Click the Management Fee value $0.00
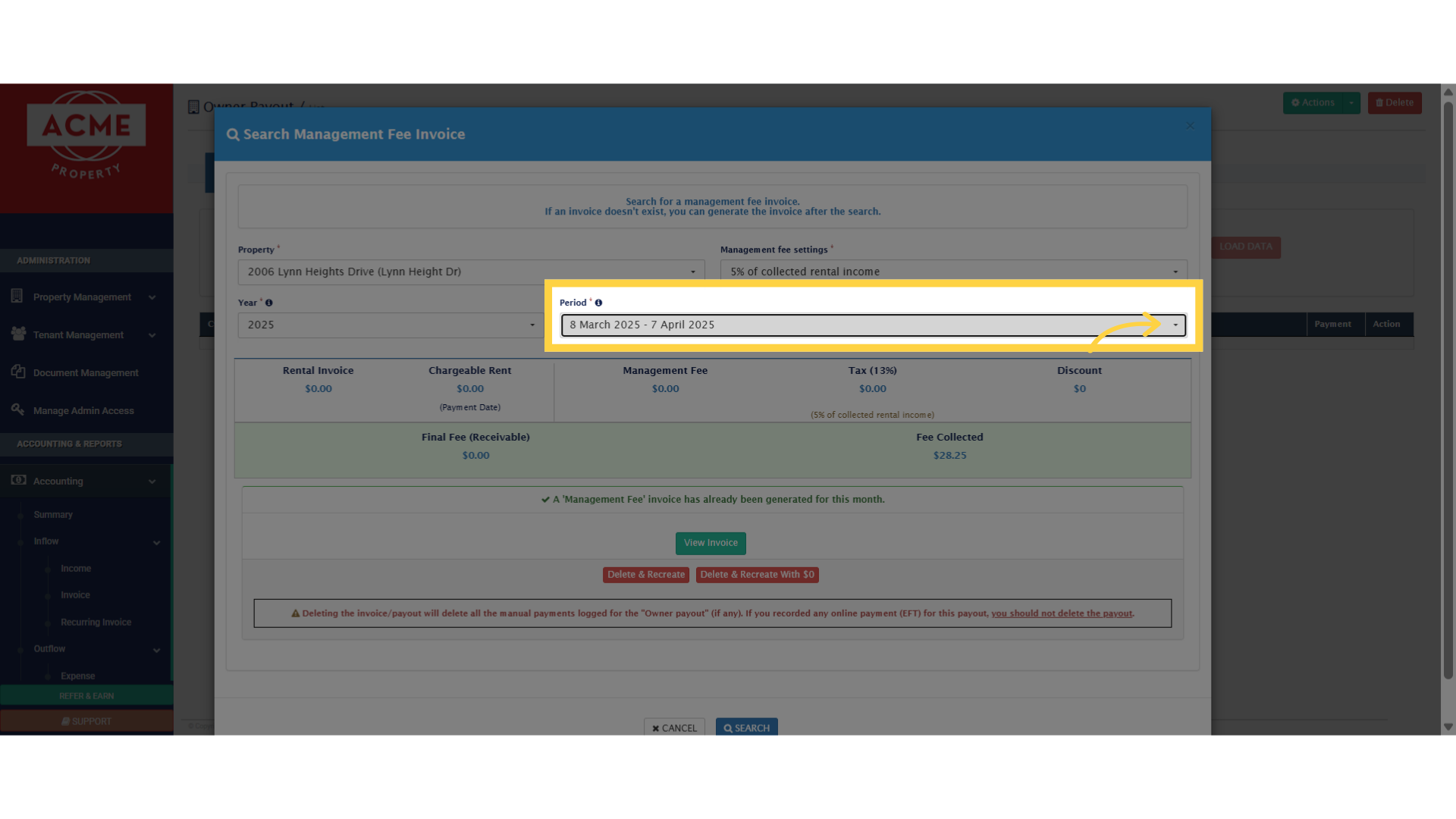This screenshot has width=1456, height=819. tap(665, 389)
